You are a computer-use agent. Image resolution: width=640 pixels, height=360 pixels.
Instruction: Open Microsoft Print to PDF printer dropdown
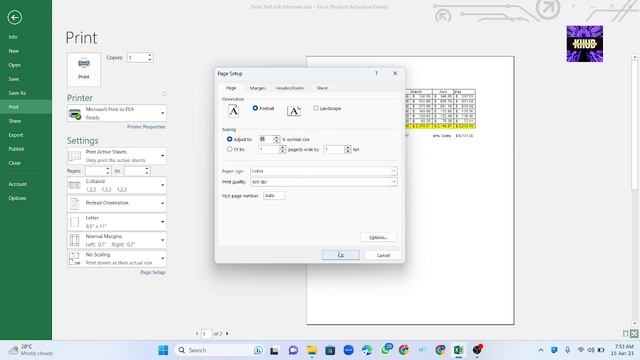[117, 113]
